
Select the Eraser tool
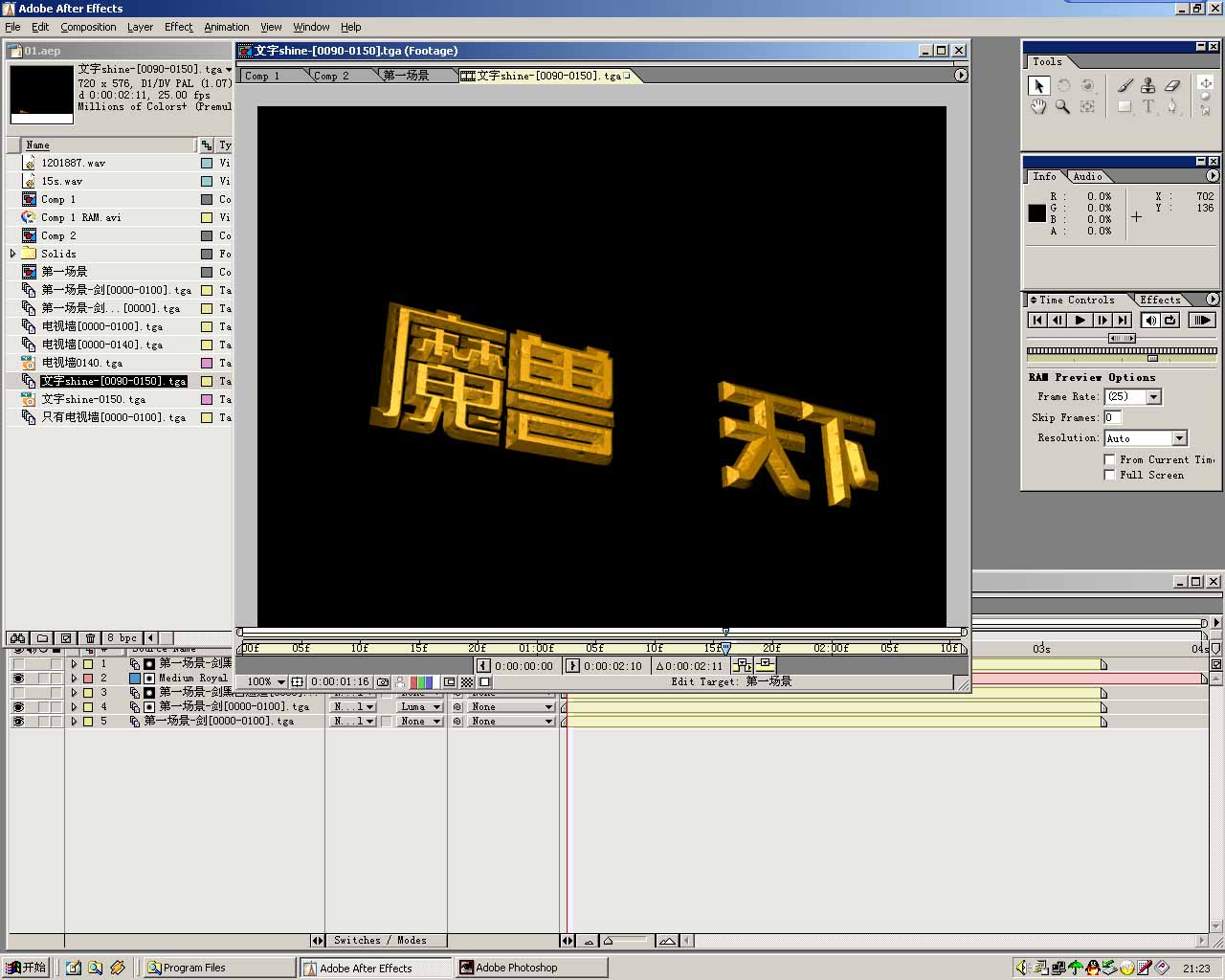tap(1172, 85)
